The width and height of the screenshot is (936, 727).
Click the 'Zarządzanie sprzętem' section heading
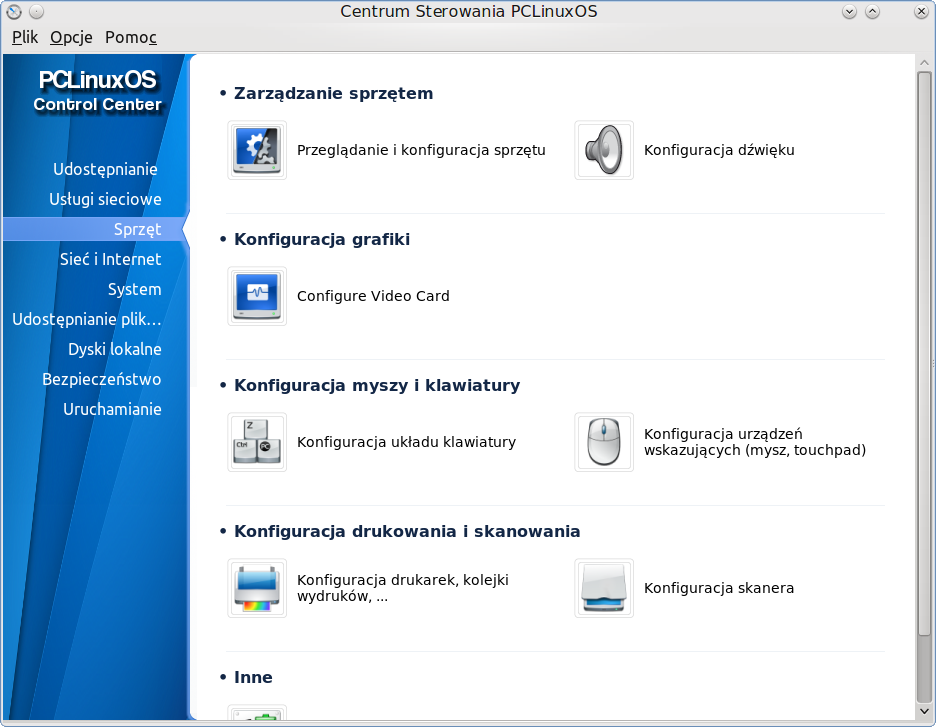pyautogui.click(x=333, y=94)
